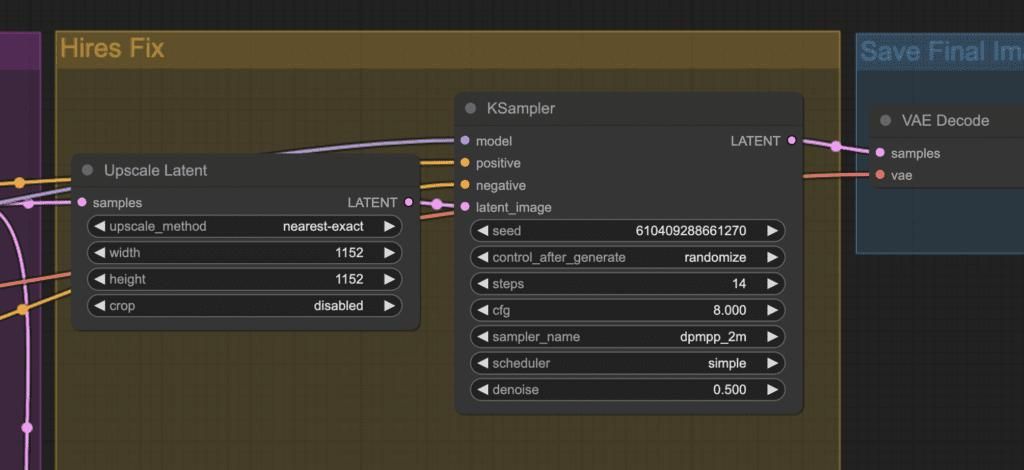1024x470 pixels.
Task: Select the Hires Fix group title
Action: point(112,49)
